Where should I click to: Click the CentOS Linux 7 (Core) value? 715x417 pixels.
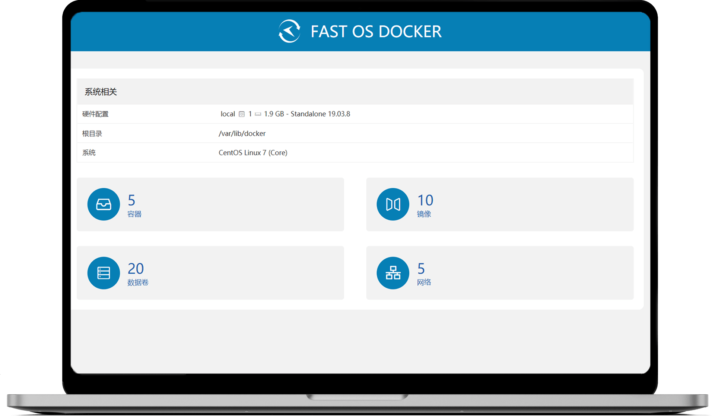pyautogui.click(x=260, y=153)
